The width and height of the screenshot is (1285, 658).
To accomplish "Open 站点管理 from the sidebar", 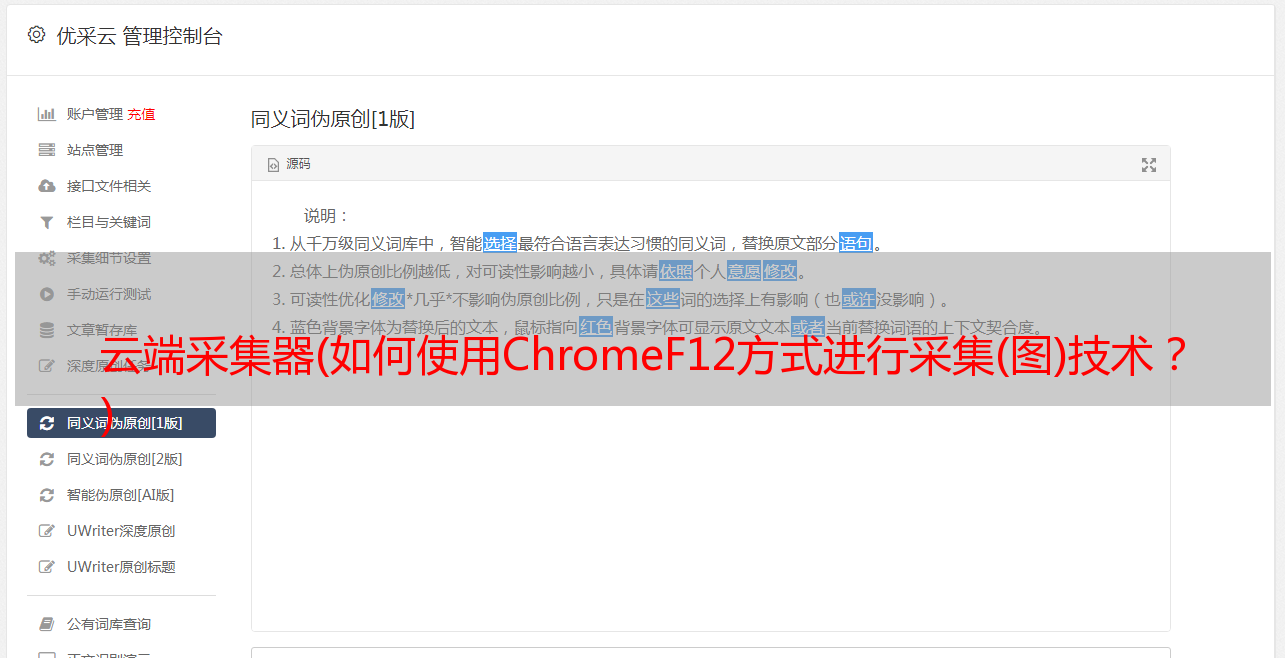I will click(x=95, y=150).
